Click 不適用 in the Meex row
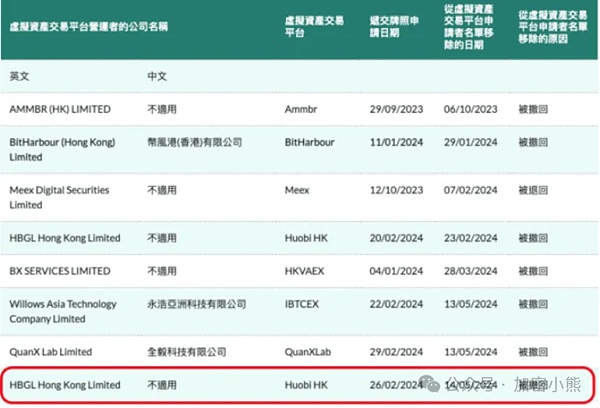Image resolution: width=600 pixels, height=408 pixels. tap(162, 190)
